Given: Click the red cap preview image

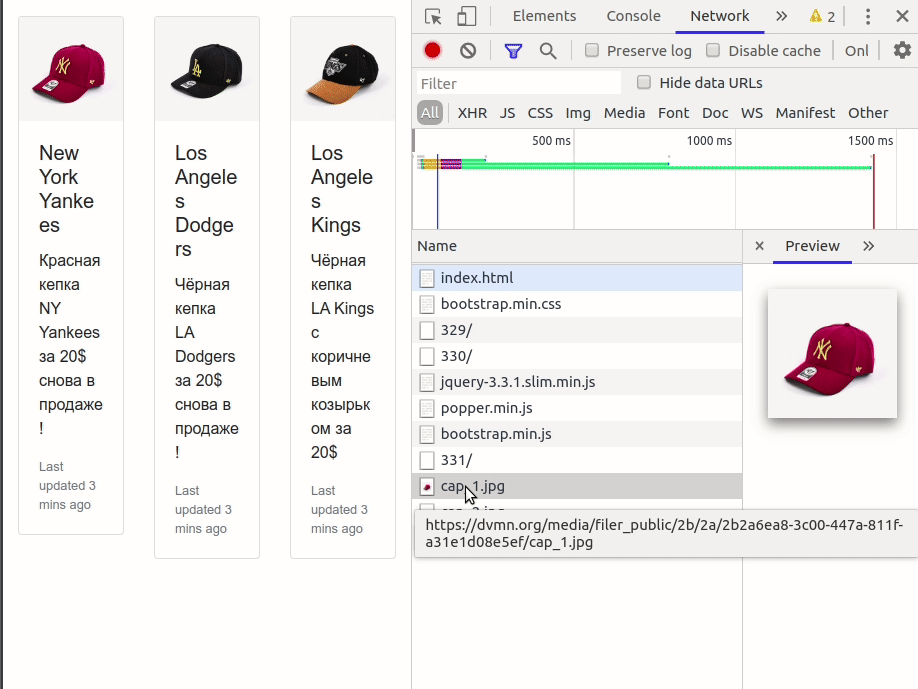Looking at the screenshot, I should coord(832,354).
